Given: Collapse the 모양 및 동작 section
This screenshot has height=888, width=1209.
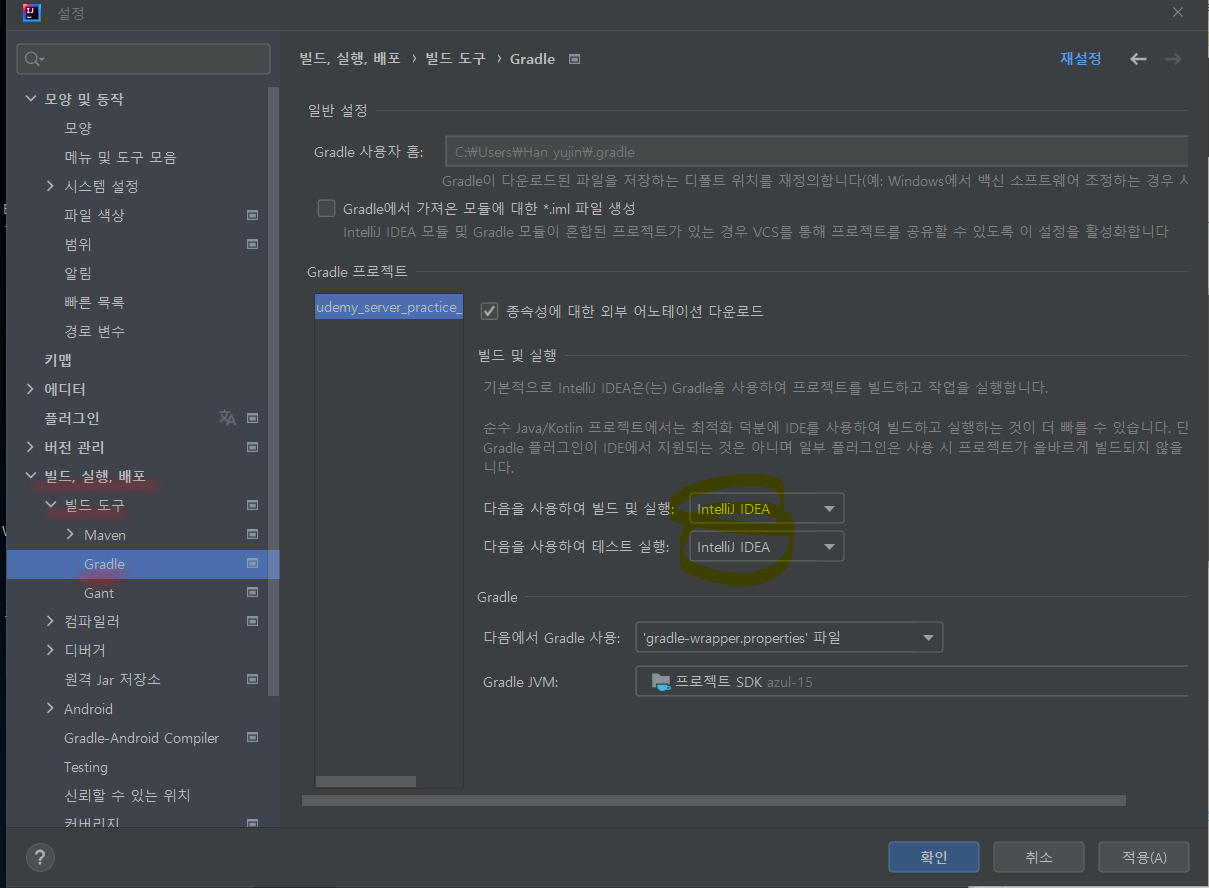Looking at the screenshot, I should [31, 99].
